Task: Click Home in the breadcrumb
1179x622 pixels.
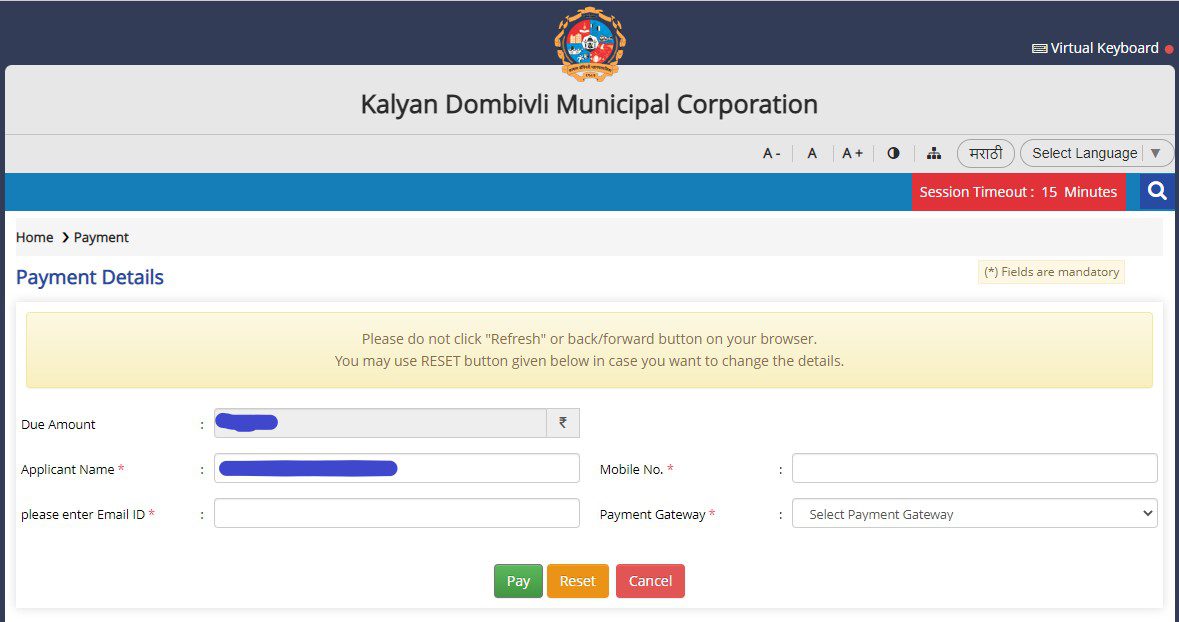Action: 34,237
